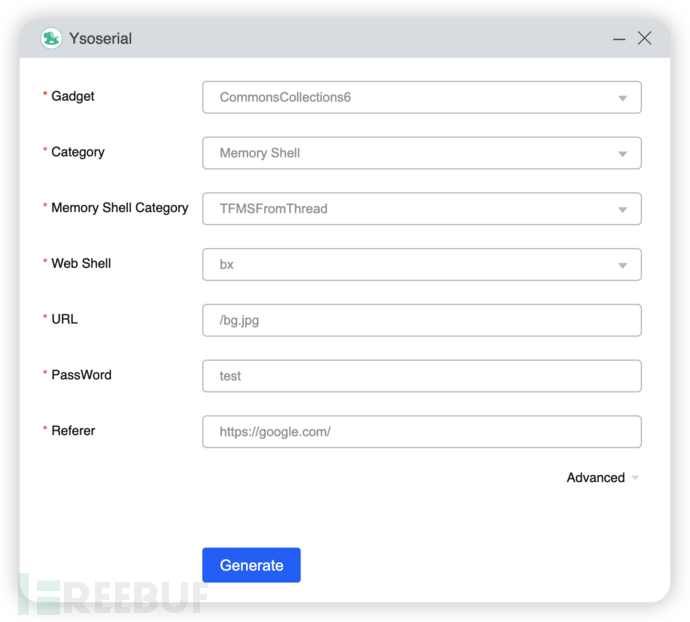Expand the Web Shell dropdown arrow

622,265
